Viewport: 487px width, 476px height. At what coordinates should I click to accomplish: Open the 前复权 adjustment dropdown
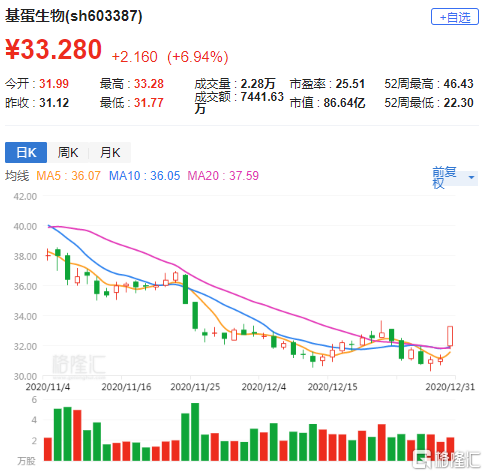pos(455,178)
